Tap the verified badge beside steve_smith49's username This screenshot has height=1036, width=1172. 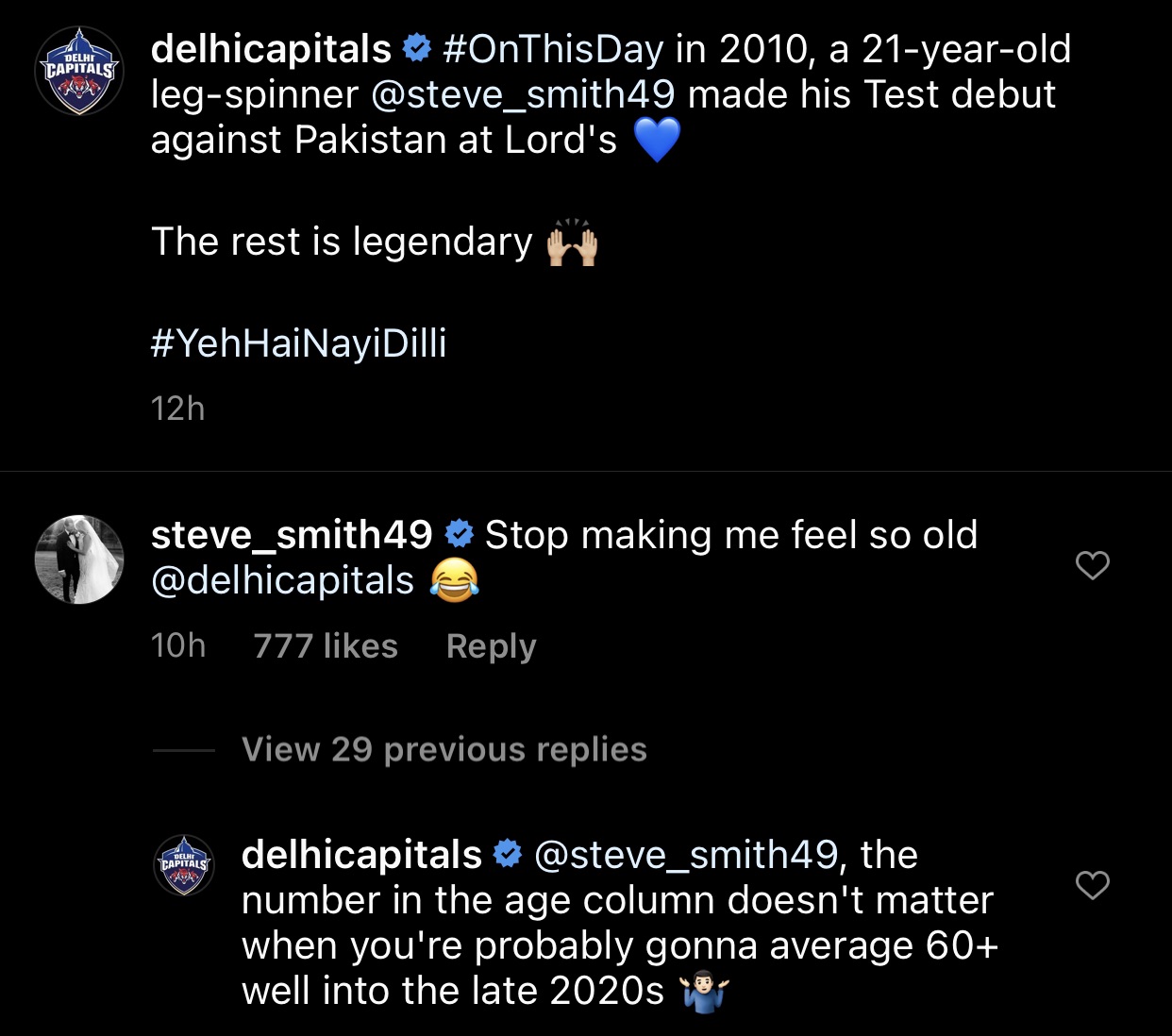click(x=459, y=534)
